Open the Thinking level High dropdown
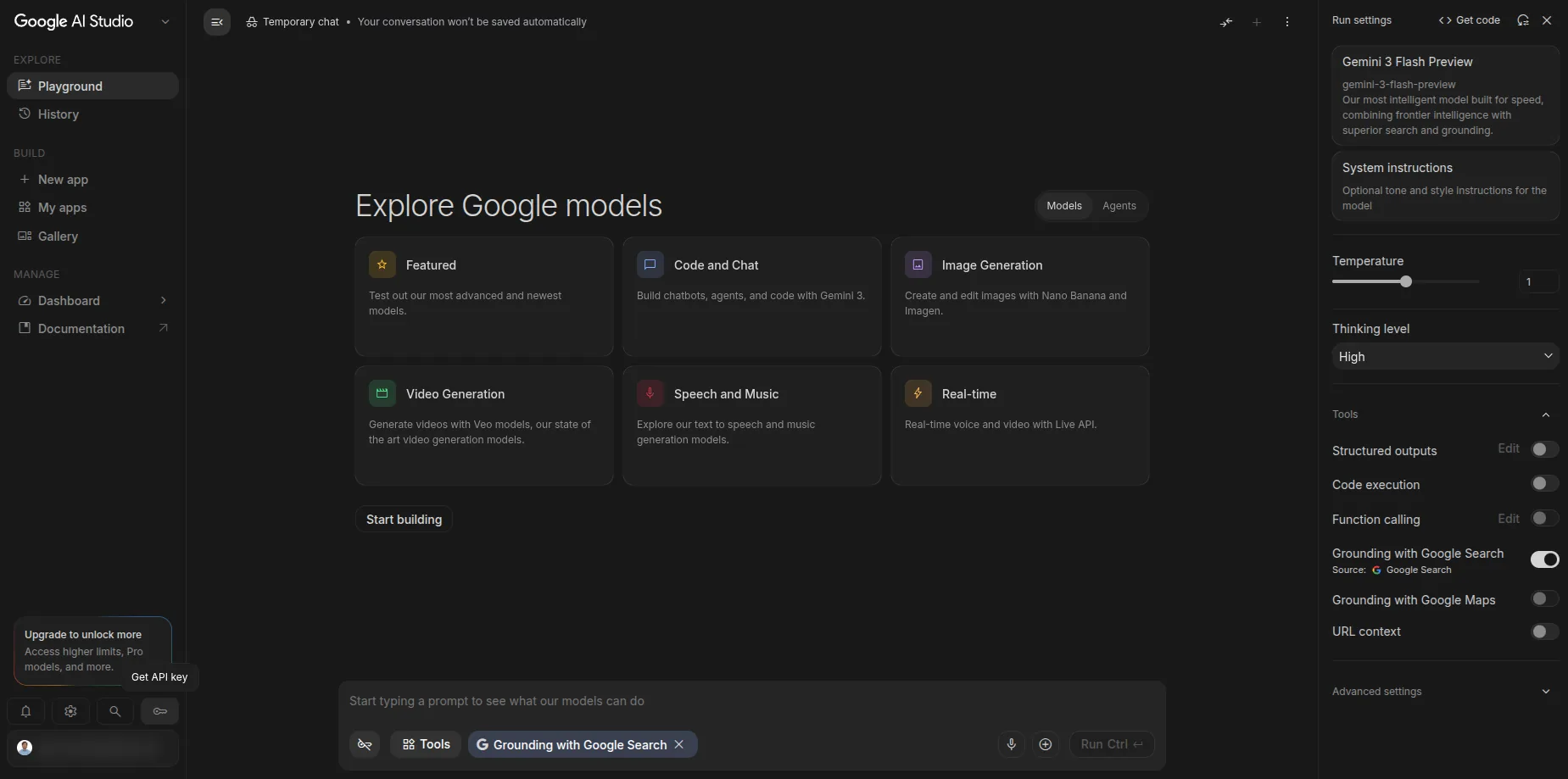Image resolution: width=1568 pixels, height=779 pixels. click(1445, 357)
